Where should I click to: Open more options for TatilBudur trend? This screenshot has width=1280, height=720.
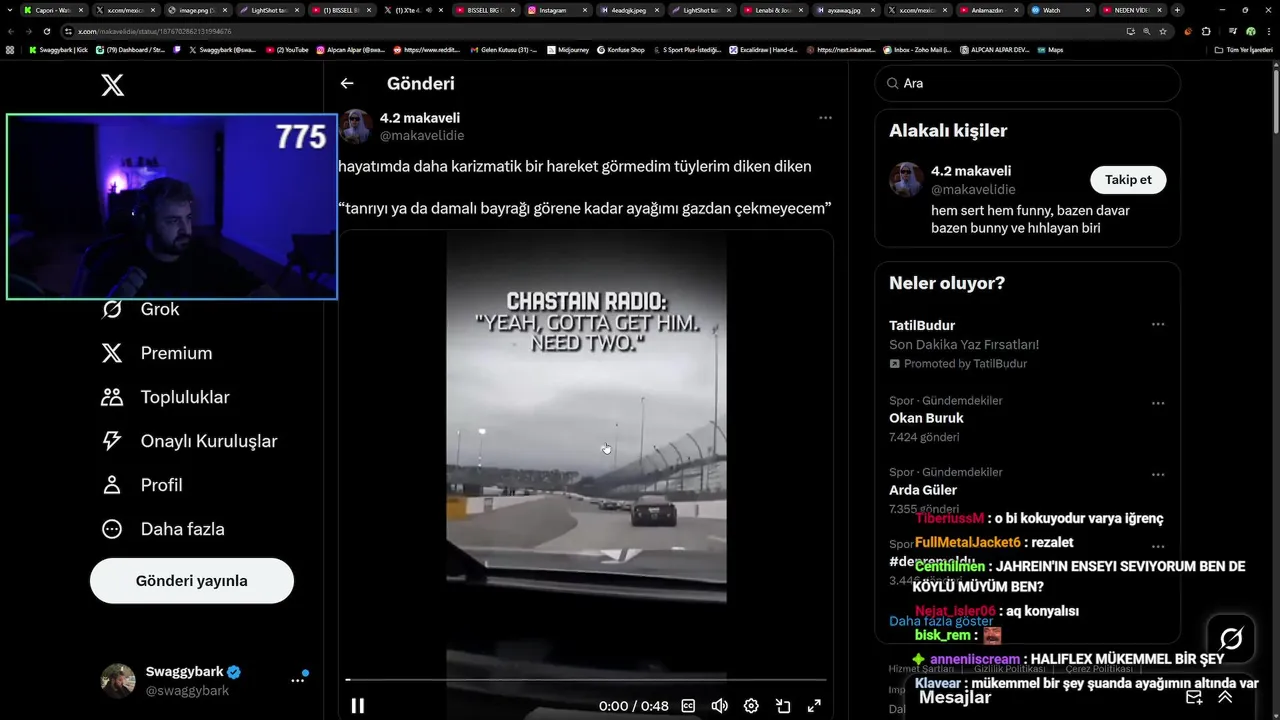point(1158,324)
